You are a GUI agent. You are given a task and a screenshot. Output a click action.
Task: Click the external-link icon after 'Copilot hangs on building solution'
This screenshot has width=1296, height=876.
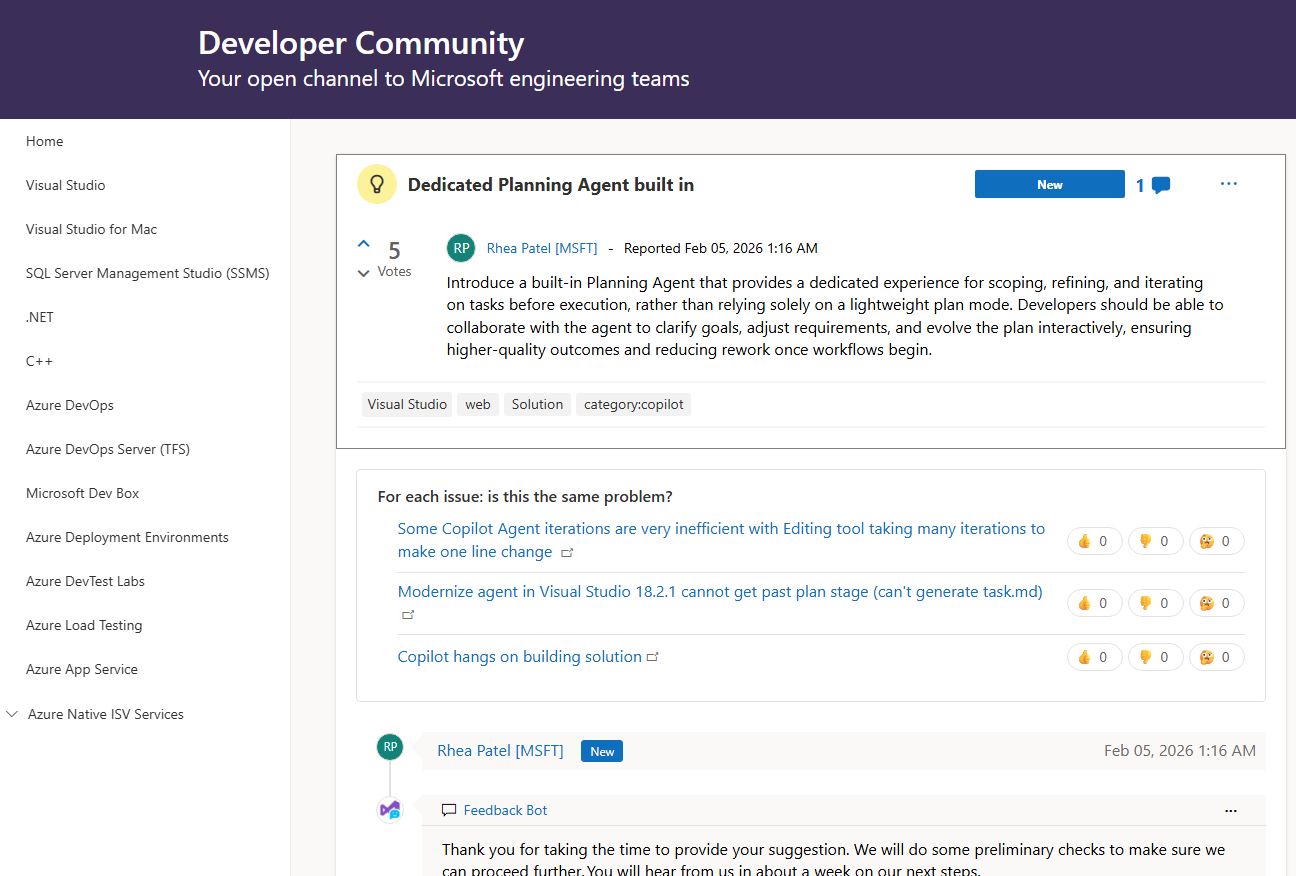click(653, 658)
